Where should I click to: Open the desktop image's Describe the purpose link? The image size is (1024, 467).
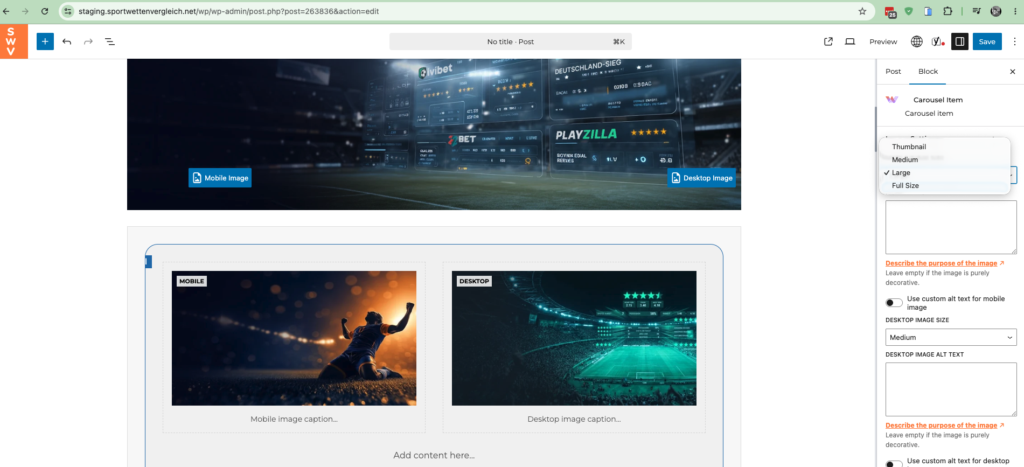944,425
